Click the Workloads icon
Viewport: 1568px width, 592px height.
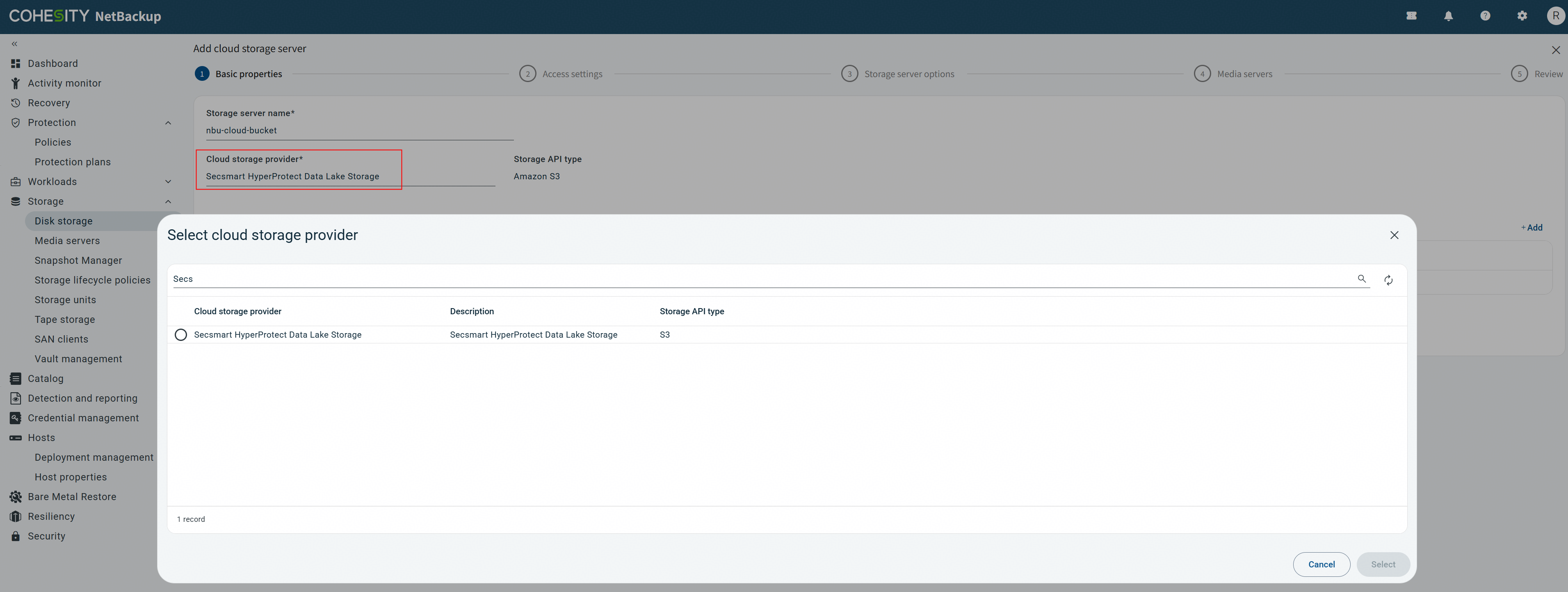[x=16, y=181]
